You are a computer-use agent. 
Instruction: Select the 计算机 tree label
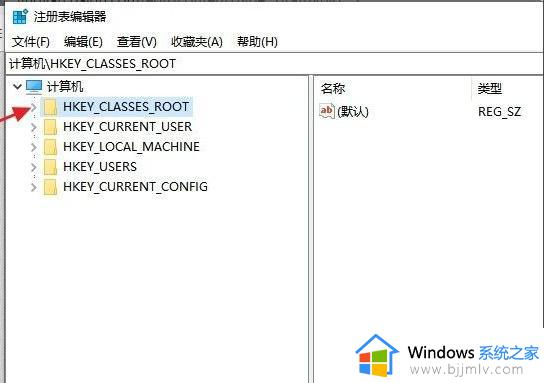65,87
